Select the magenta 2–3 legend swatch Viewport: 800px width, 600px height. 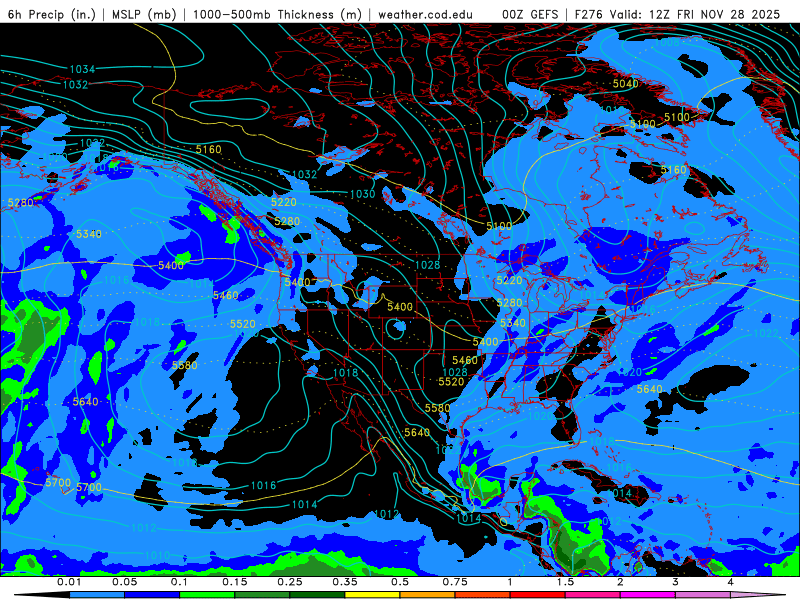click(x=648, y=595)
